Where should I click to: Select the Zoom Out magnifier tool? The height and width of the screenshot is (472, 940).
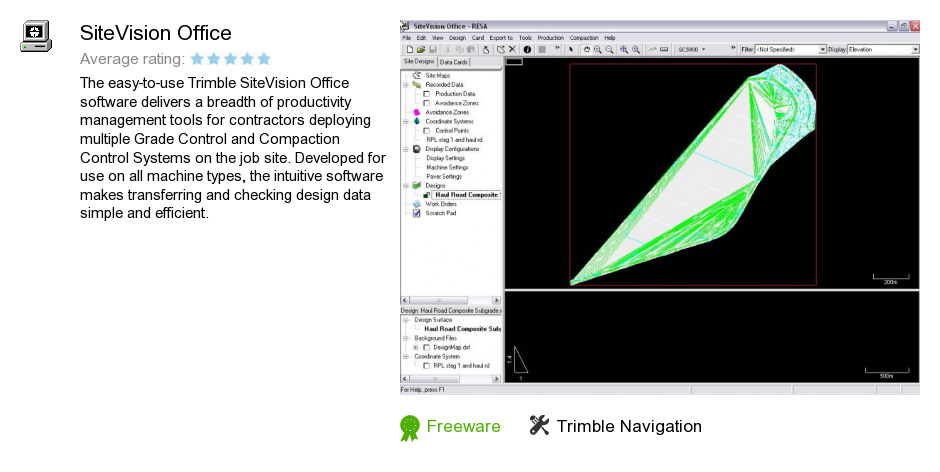[609, 50]
